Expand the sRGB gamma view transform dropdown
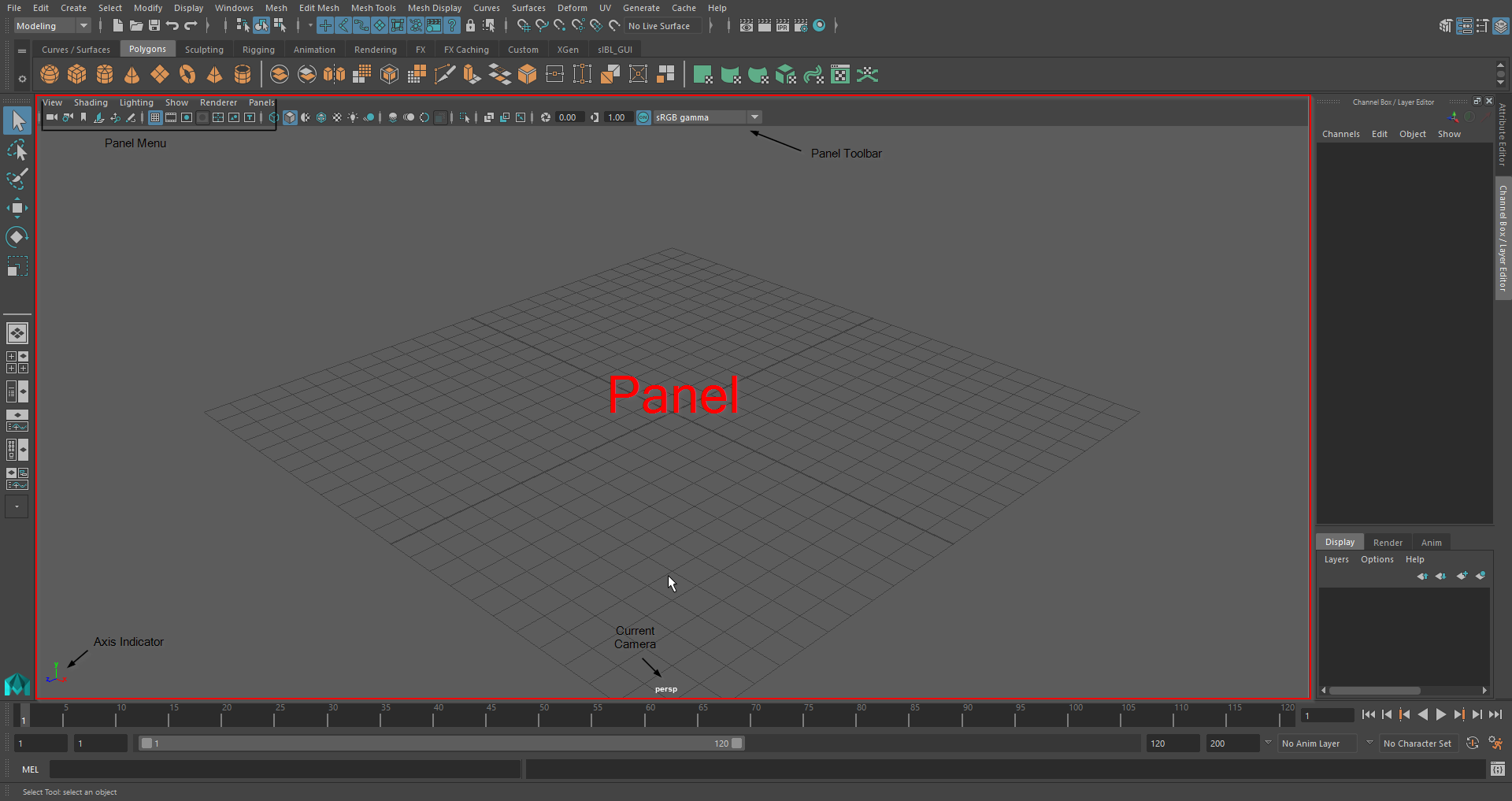 click(x=754, y=117)
